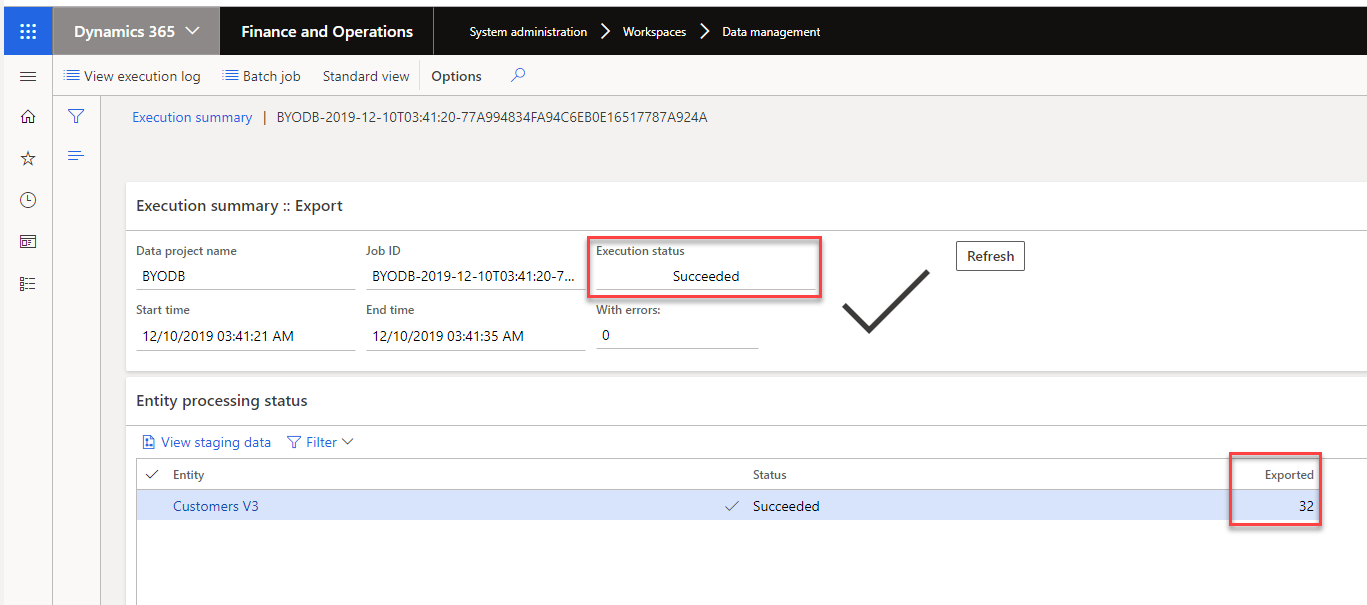The image size is (1367, 605).
Task: Open the Batch job action
Action: tap(261, 76)
